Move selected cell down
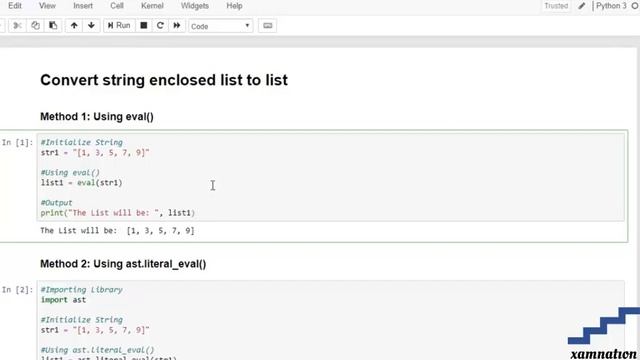640x360 pixels. (x=91, y=26)
